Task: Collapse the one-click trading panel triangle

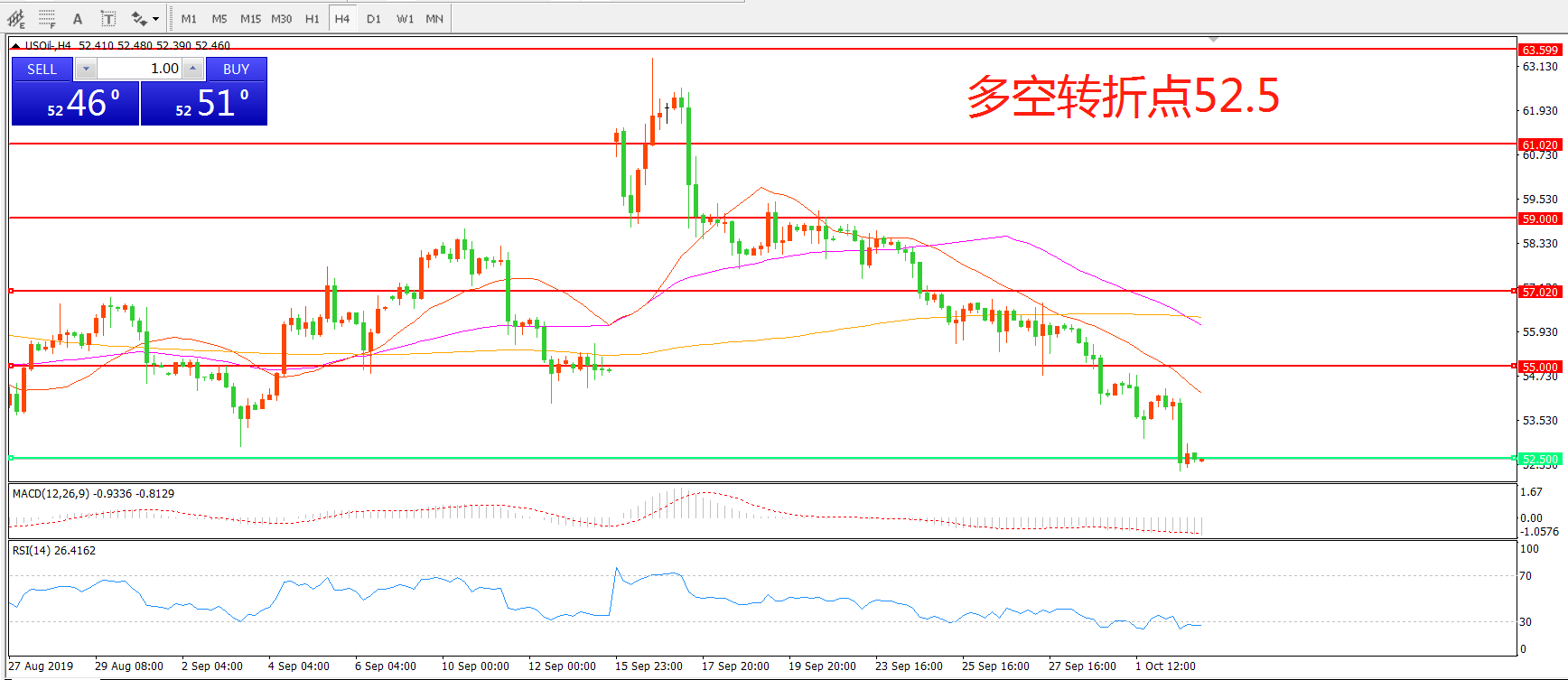Action: [x=15, y=45]
